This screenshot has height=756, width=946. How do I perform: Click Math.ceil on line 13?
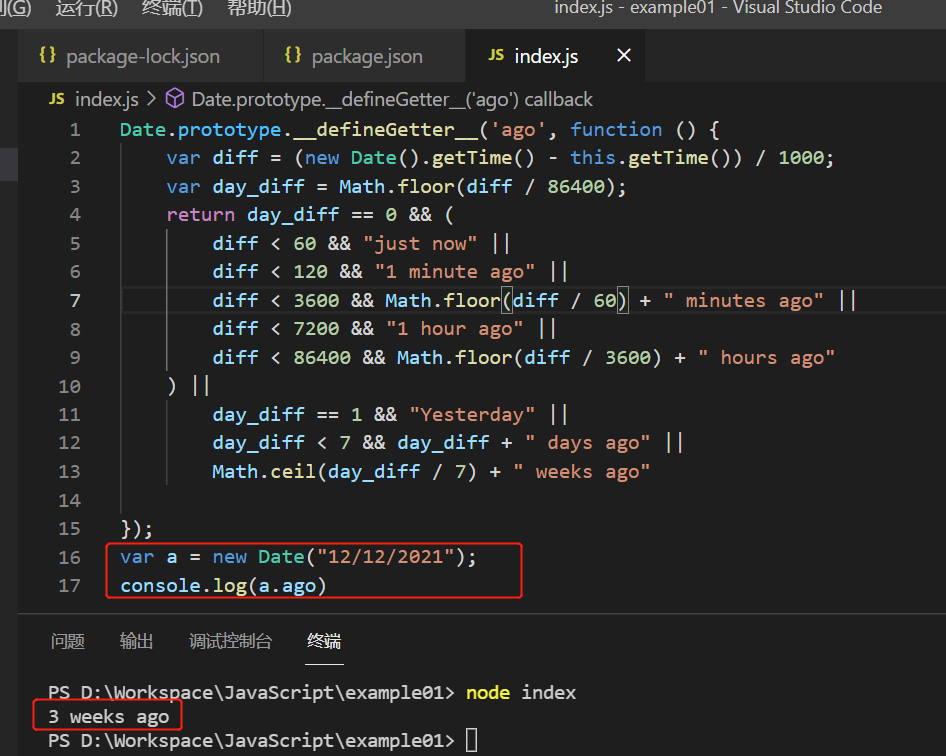point(264,471)
